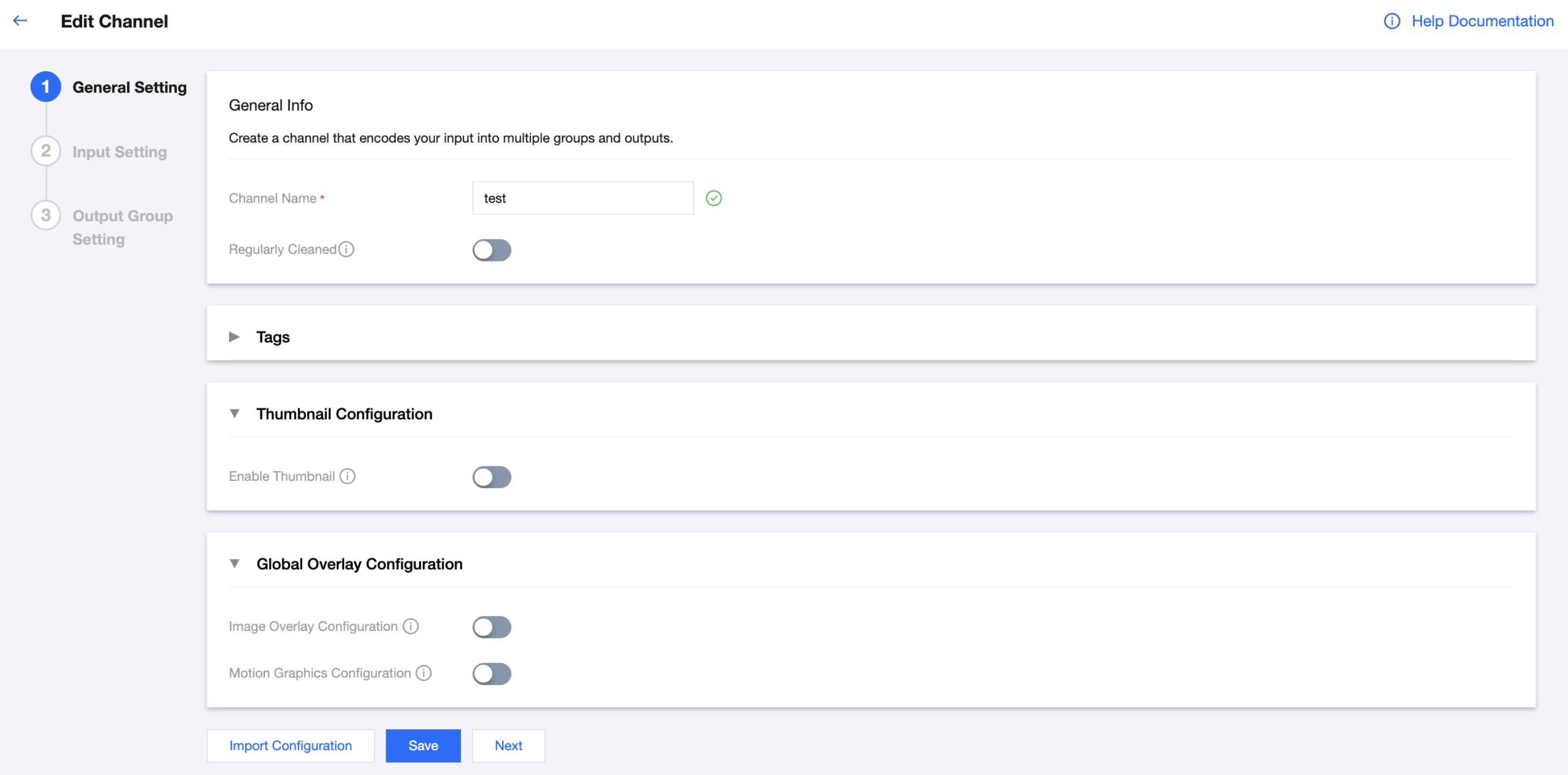Screen dimensions: 1568x775
Task: Go to the Input Setting step
Action: point(120,152)
